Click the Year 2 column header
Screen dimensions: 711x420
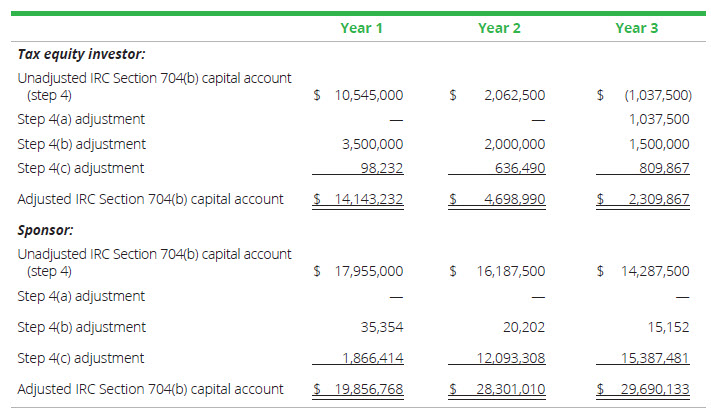499,28
